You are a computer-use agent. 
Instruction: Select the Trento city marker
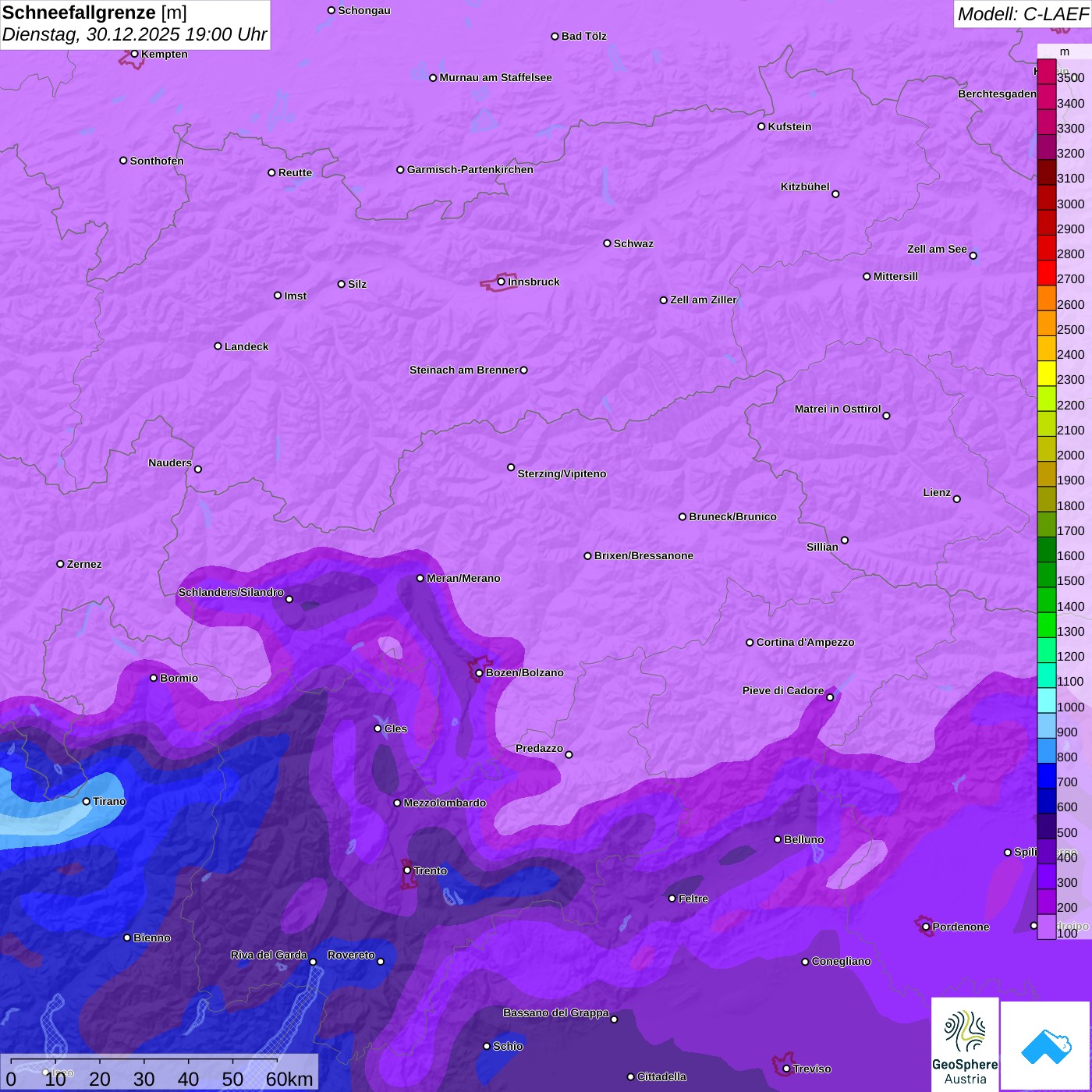coord(407,870)
